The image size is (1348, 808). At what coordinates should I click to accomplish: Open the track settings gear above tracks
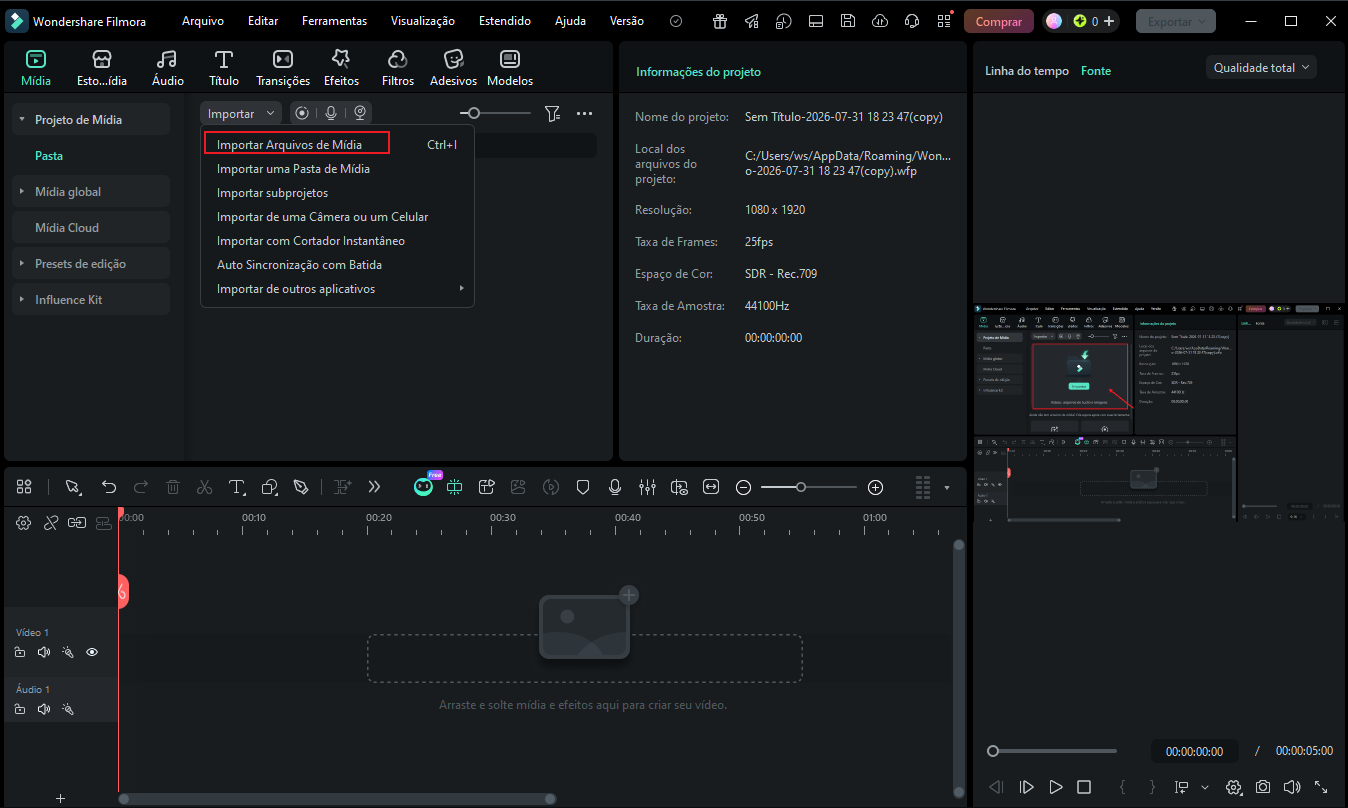[24, 522]
